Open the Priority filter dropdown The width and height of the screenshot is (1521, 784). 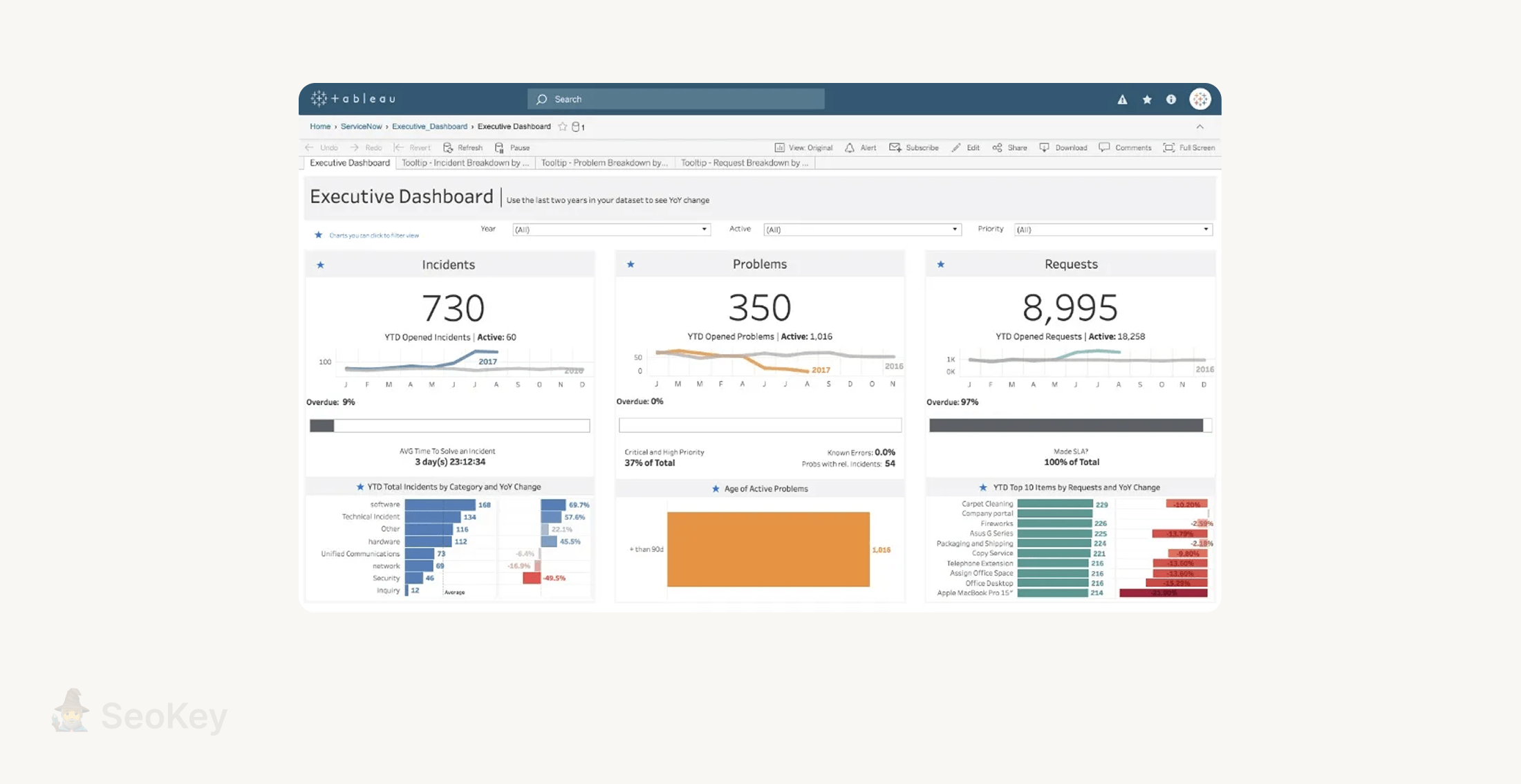1113,230
